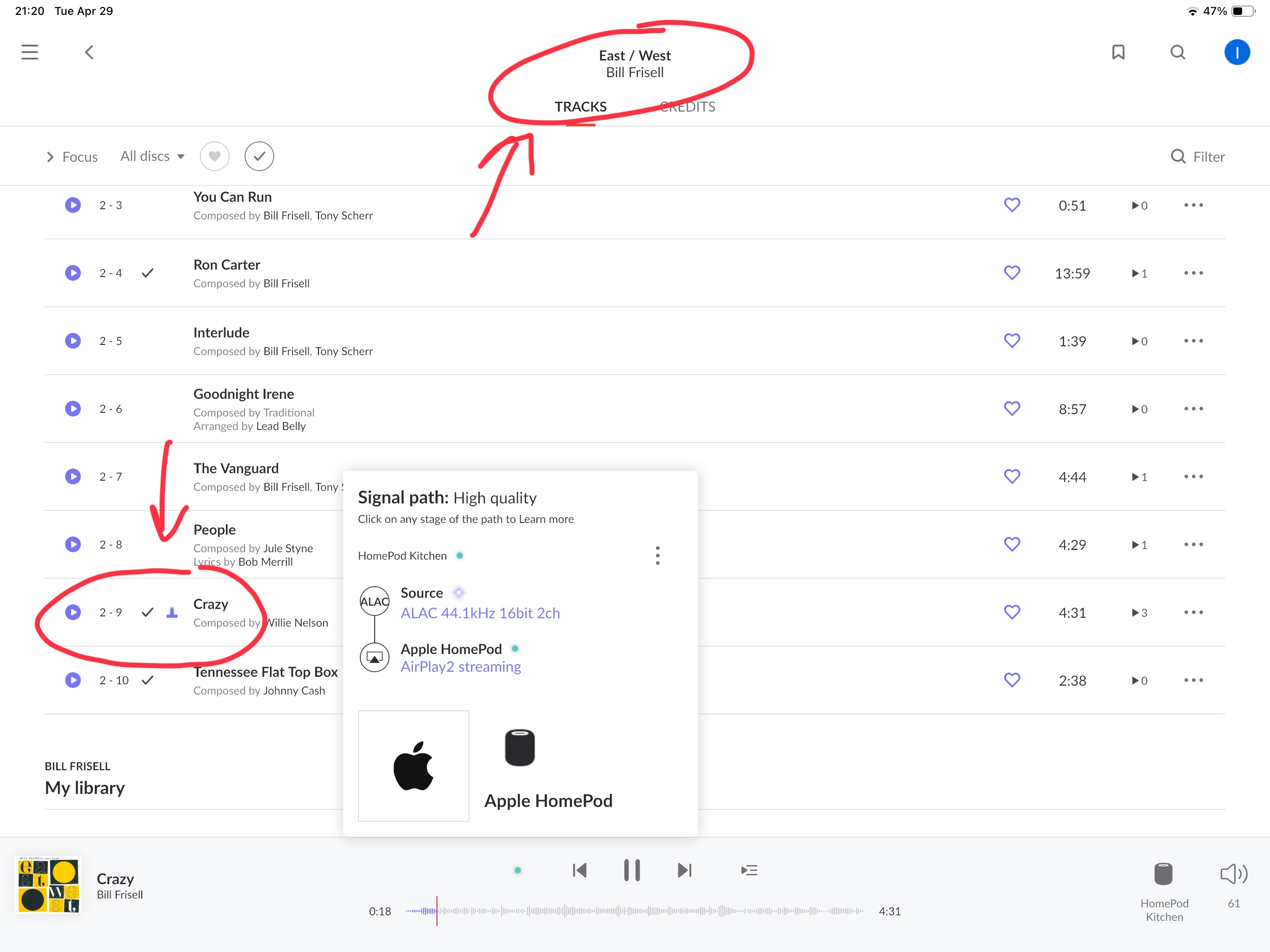Screen dimensions: 1270x952
Task: Expand the Focus panel
Action: (x=72, y=157)
